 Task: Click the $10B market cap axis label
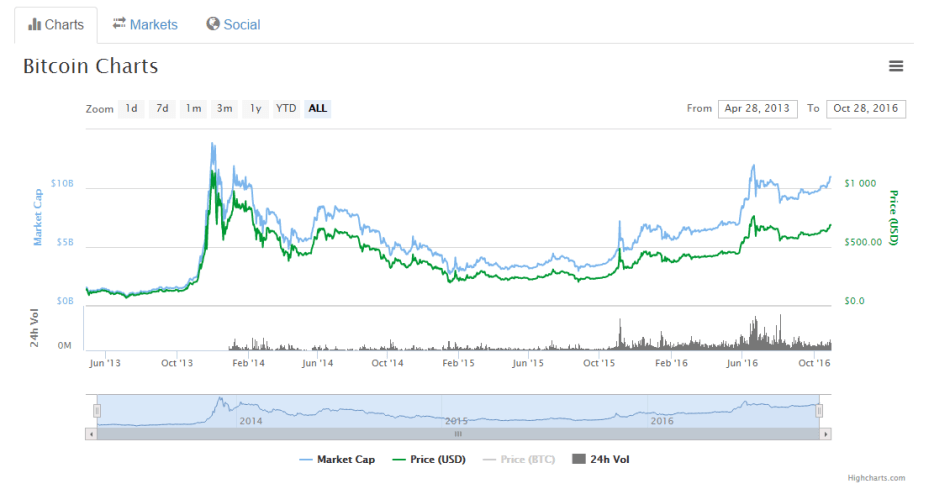pyautogui.click(x=62, y=183)
